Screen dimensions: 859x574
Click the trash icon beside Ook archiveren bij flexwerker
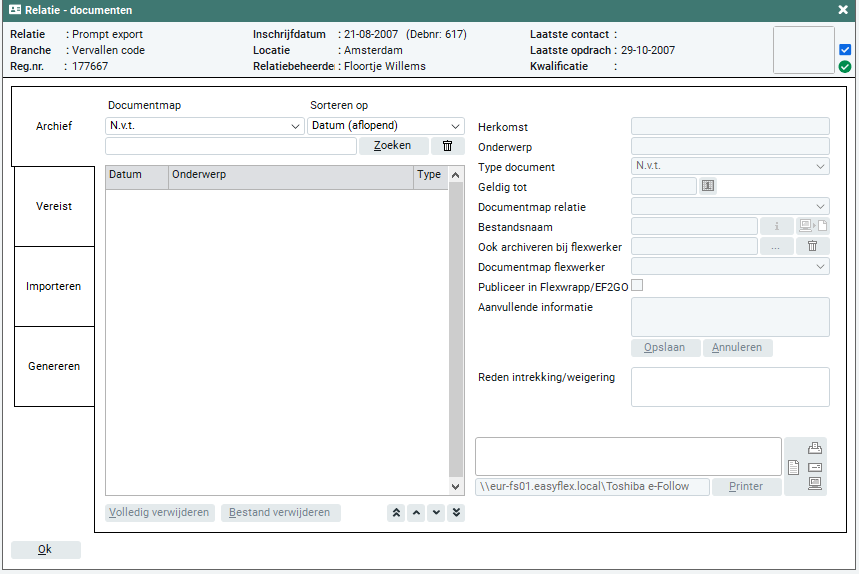coord(812,246)
